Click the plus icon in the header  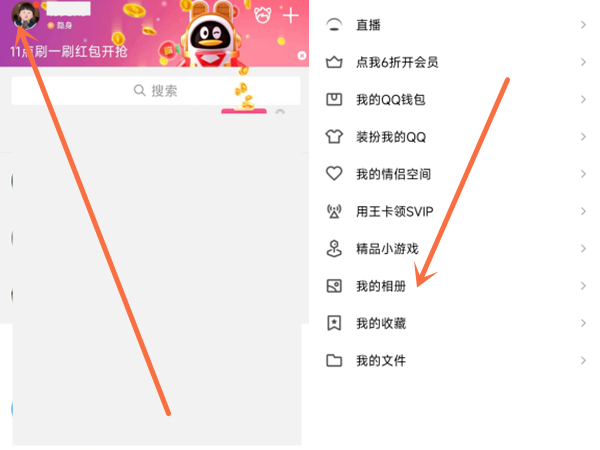click(x=290, y=16)
